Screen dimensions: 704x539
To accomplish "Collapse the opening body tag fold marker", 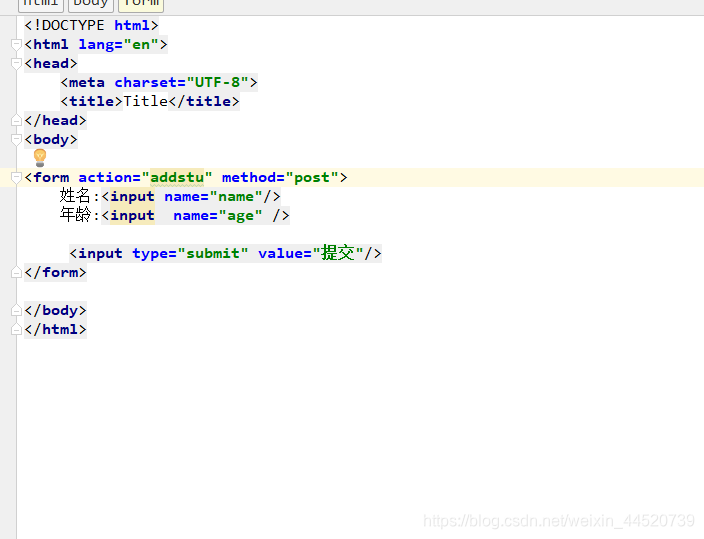I will click(x=16, y=139).
